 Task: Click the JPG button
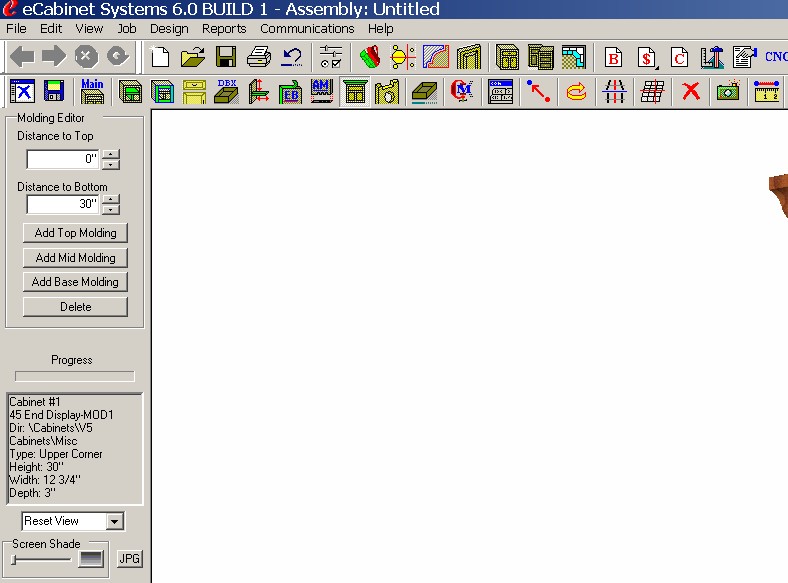pos(130,558)
